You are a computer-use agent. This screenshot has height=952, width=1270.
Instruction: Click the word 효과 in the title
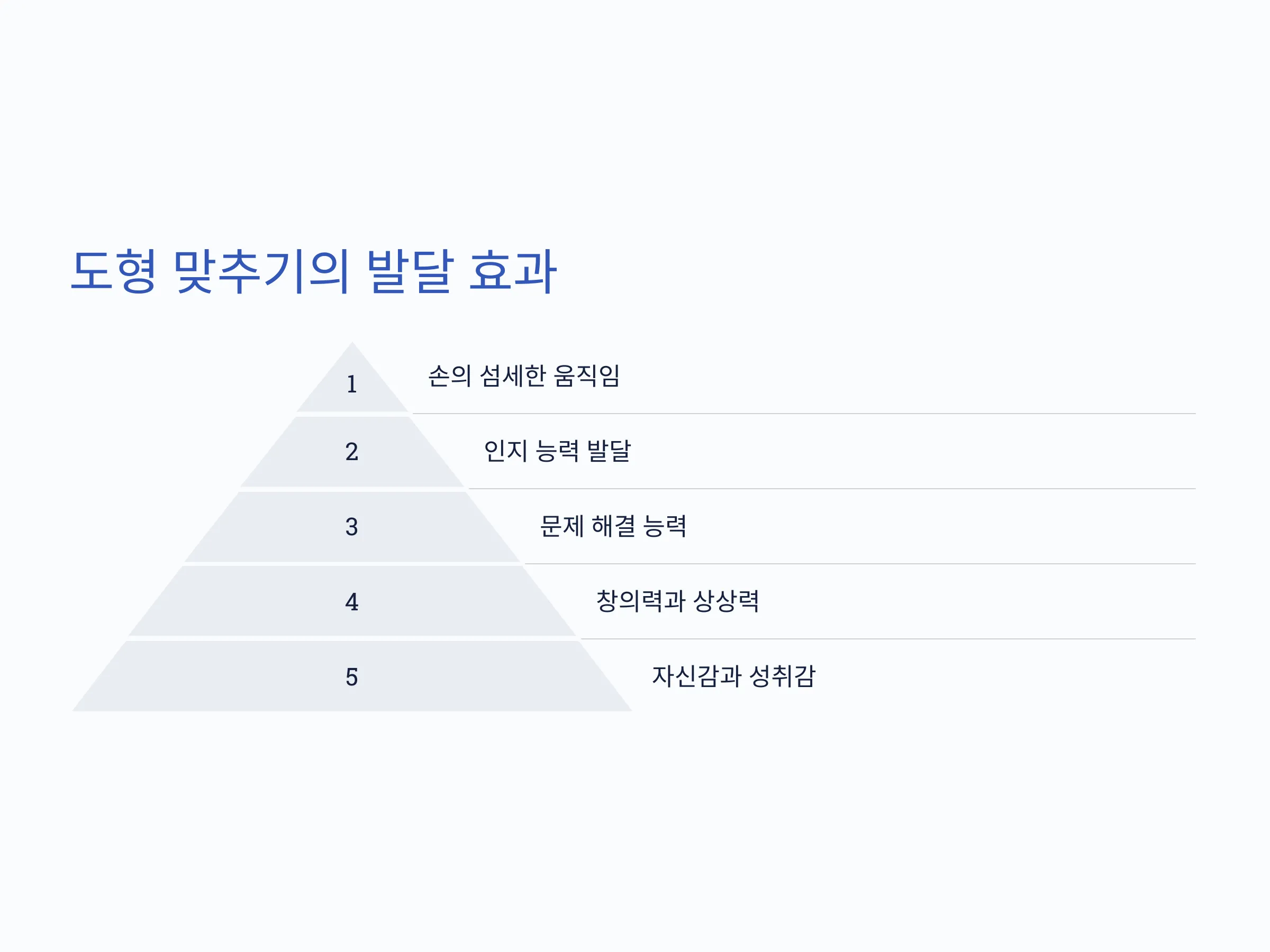coord(513,271)
